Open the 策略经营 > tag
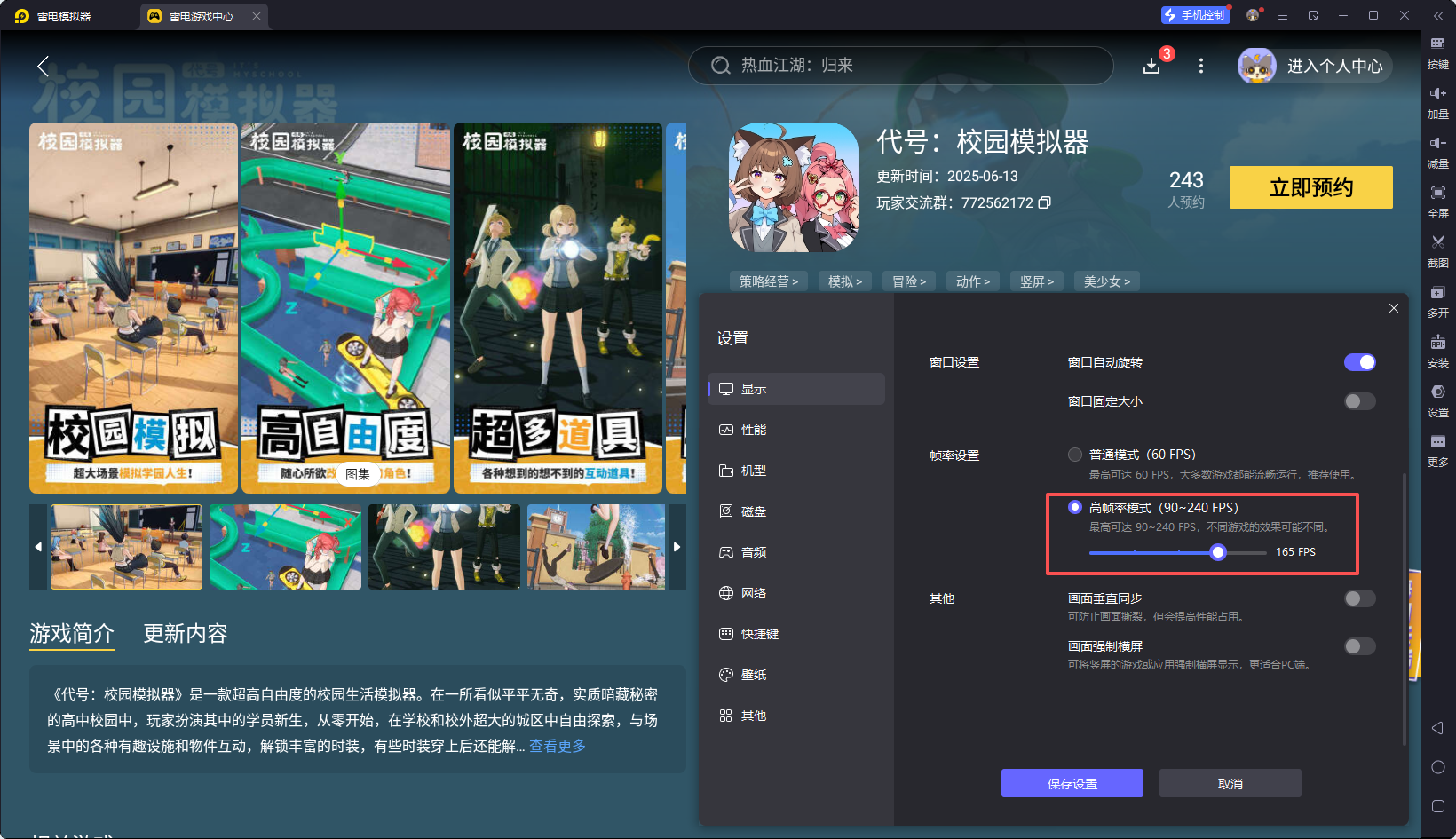This screenshot has width=1456, height=839. [x=769, y=281]
